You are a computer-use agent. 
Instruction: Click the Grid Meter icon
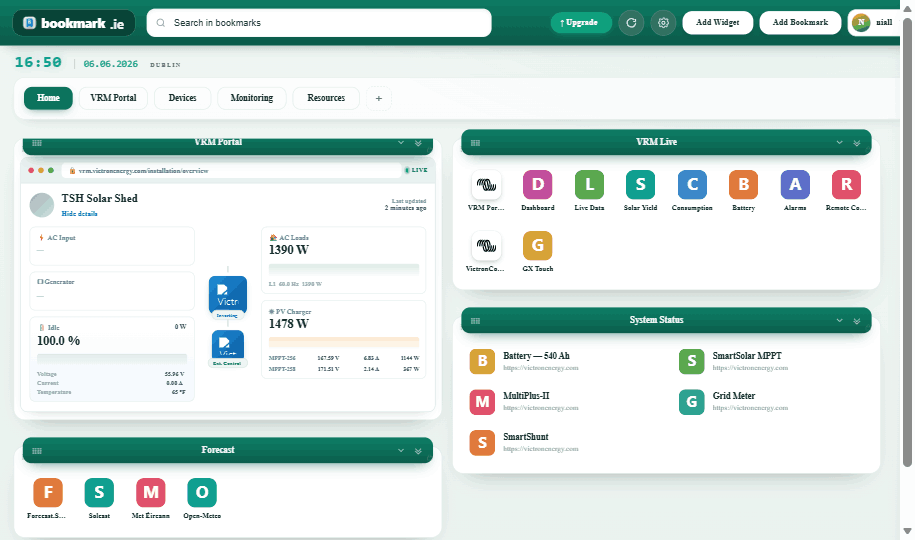click(692, 402)
